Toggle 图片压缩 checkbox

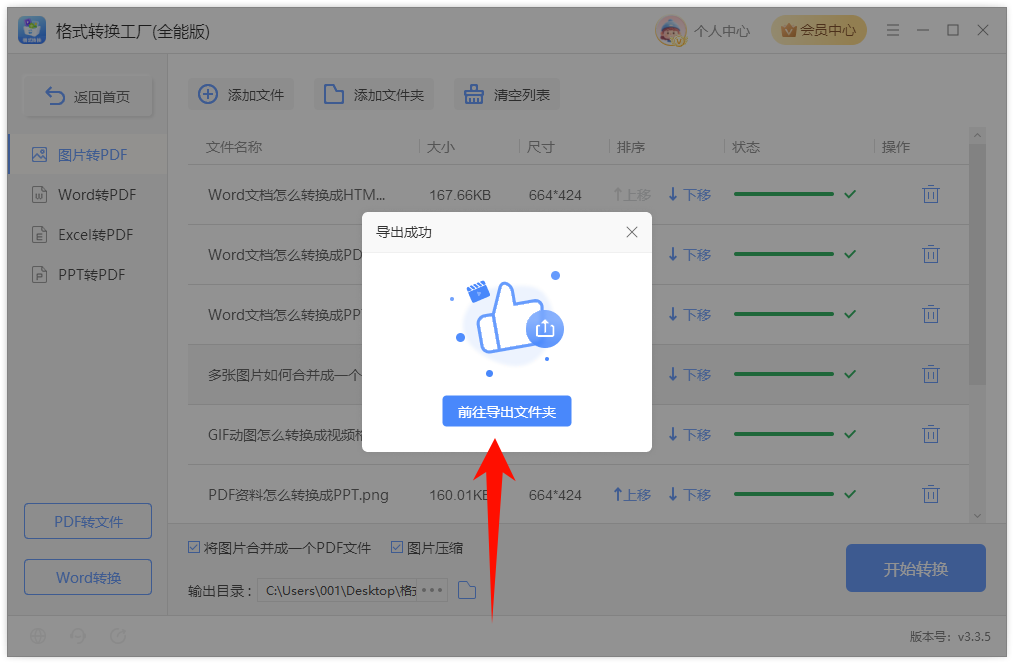tap(397, 548)
